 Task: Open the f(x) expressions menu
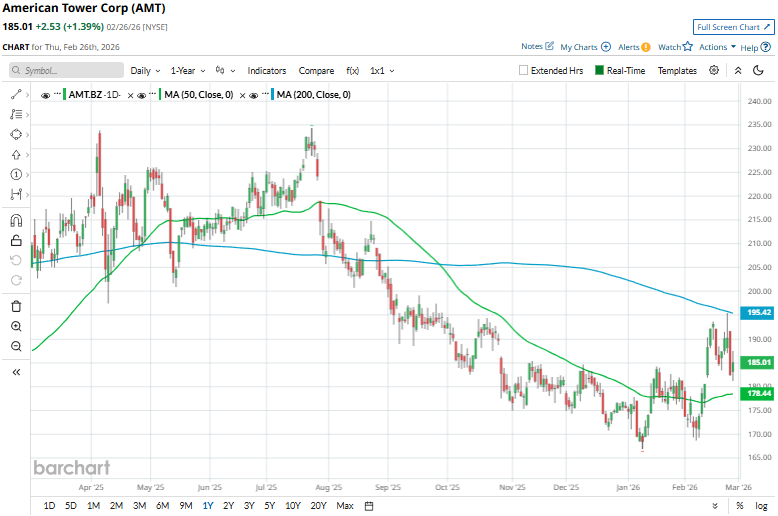pyautogui.click(x=352, y=71)
